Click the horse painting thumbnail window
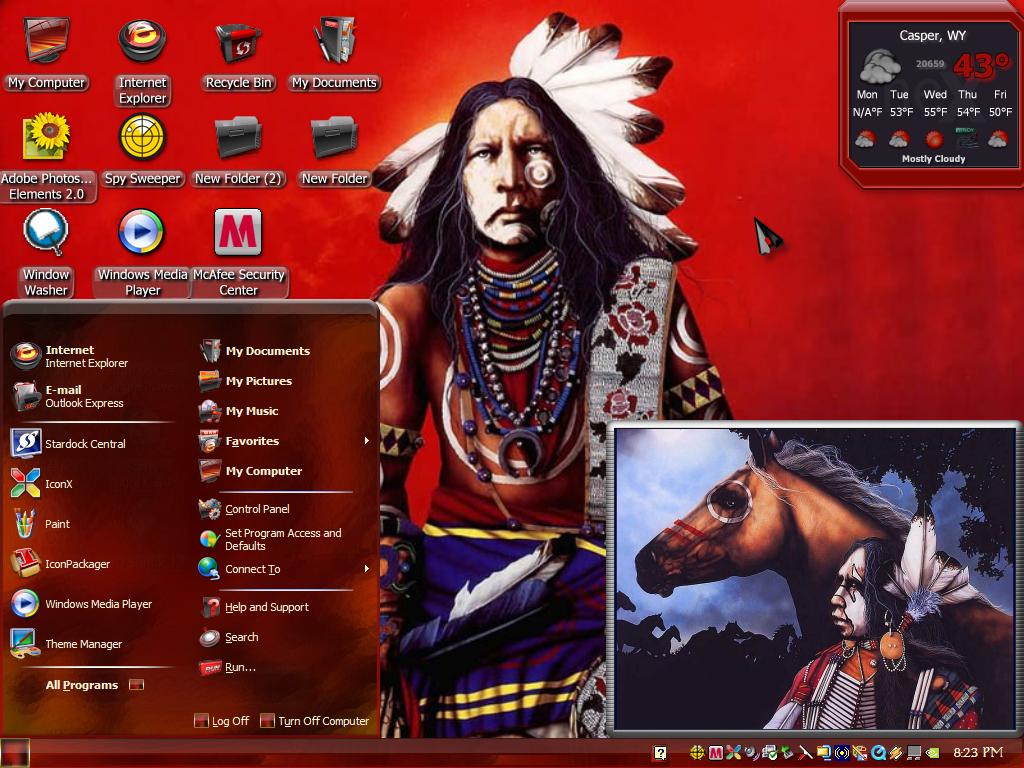Image resolution: width=1024 pixels, height=768 pixels. [813, 579]
